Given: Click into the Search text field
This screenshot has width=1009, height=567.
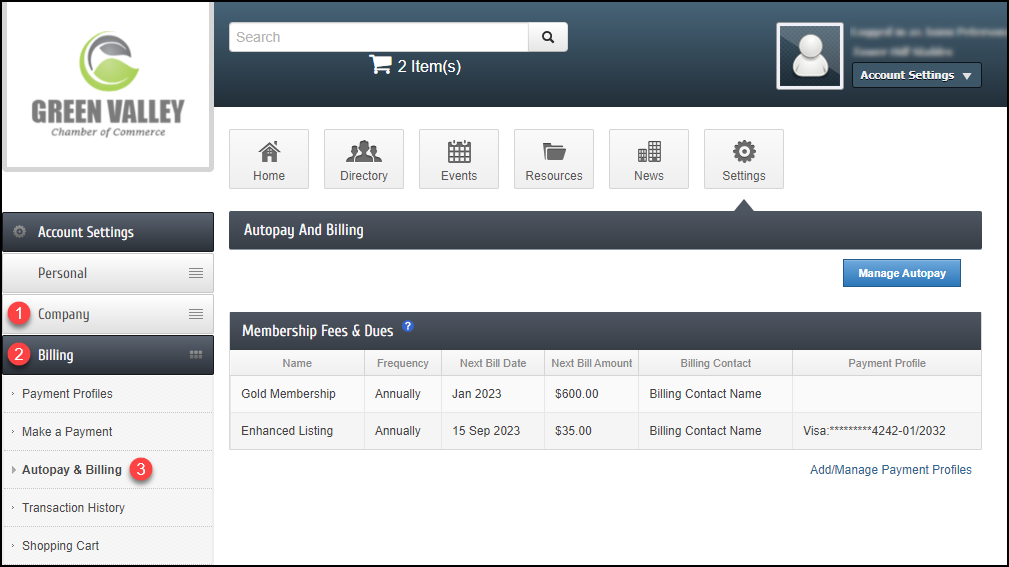Looking at the screenshot, I should click(378, 37).
